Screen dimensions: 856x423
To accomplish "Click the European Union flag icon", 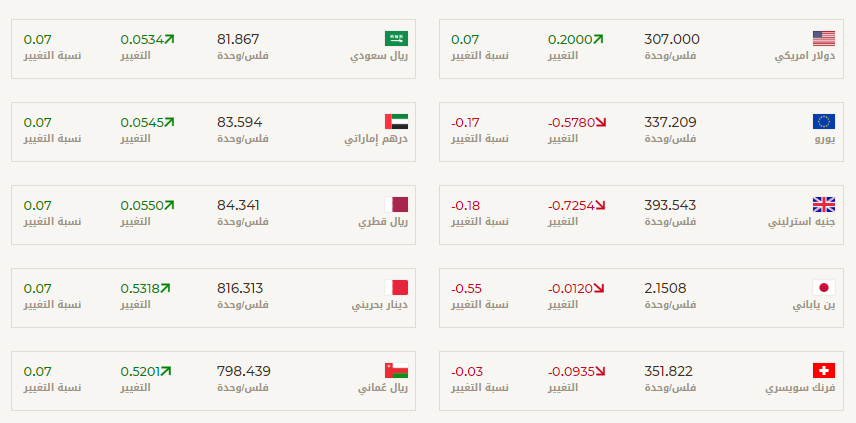I will pos(824,121).
